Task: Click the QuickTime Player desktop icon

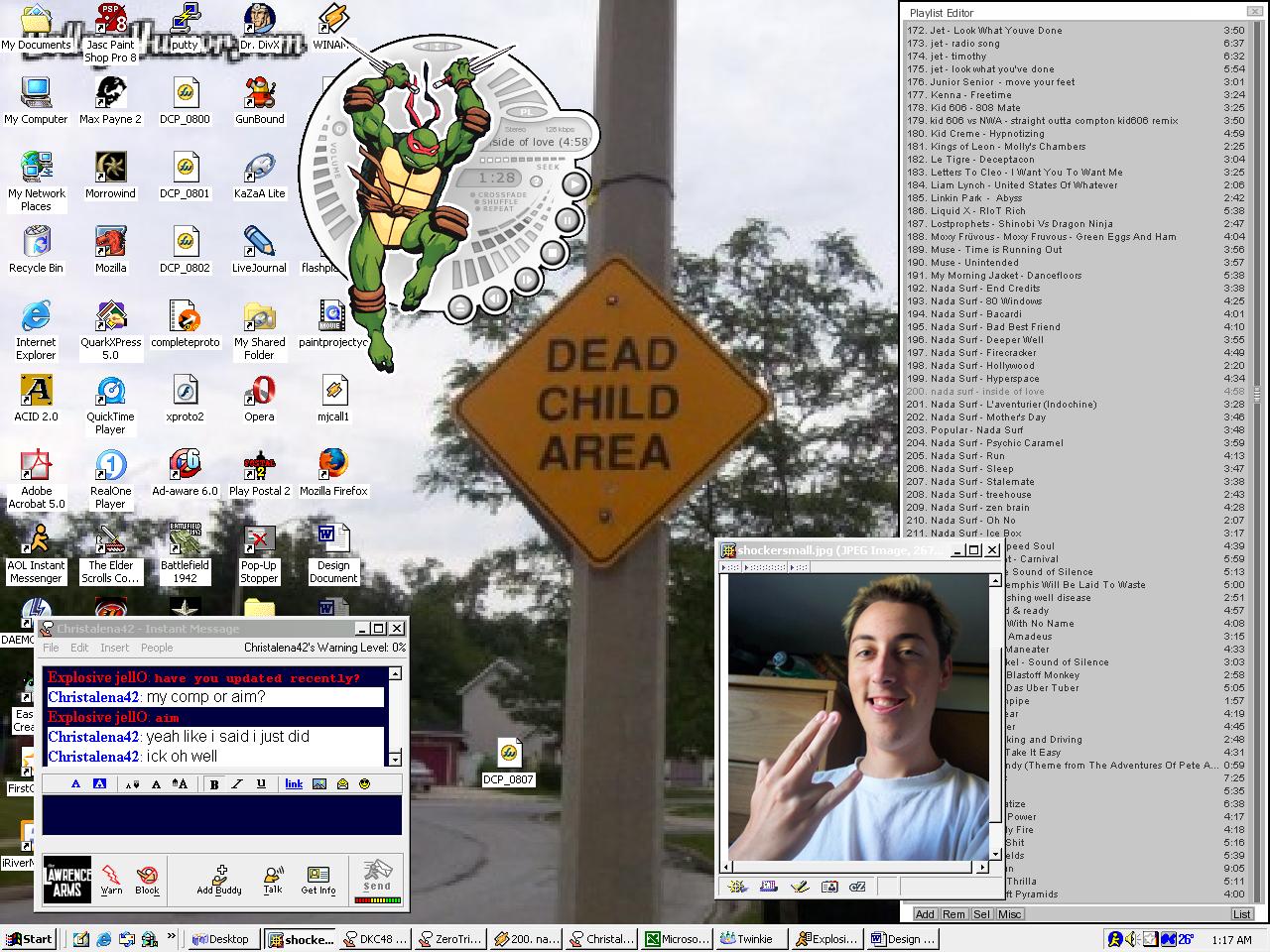Action: 110,406
